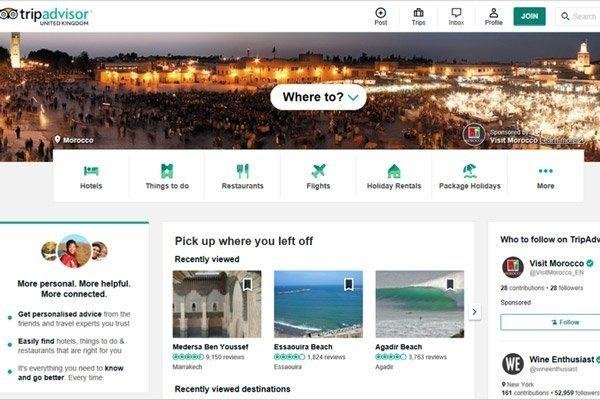Click the Flights airplane icon
600x400 pixels.
[x=319, y=171]
